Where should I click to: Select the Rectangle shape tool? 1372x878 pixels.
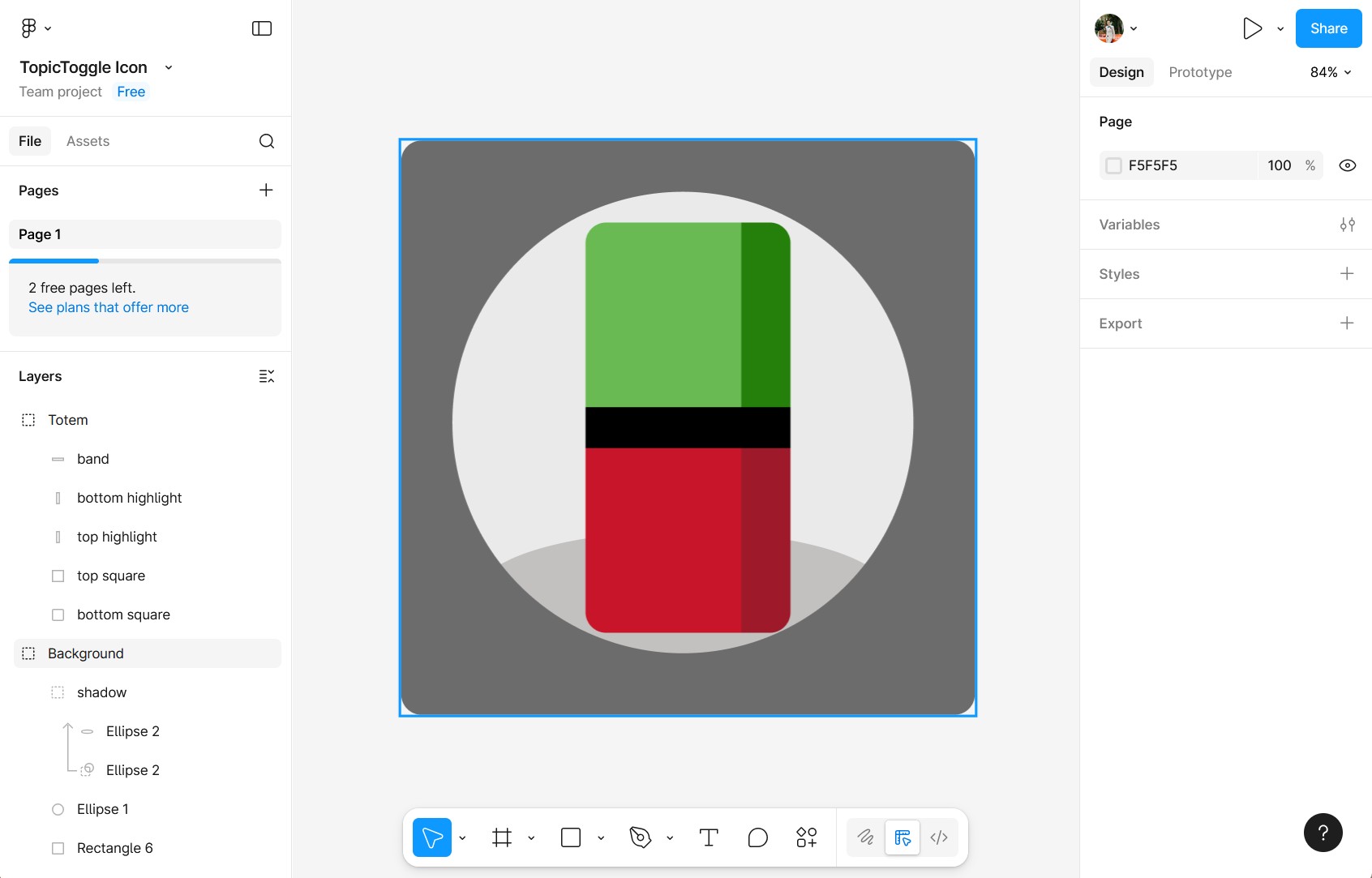coord(572,837)
